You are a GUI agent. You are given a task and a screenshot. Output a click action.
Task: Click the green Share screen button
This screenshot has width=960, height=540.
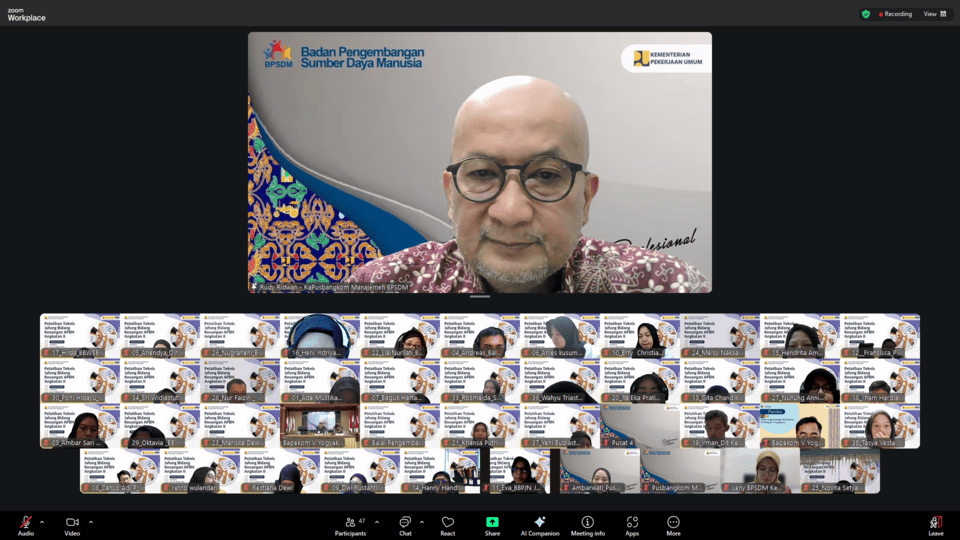coord(492,524)
